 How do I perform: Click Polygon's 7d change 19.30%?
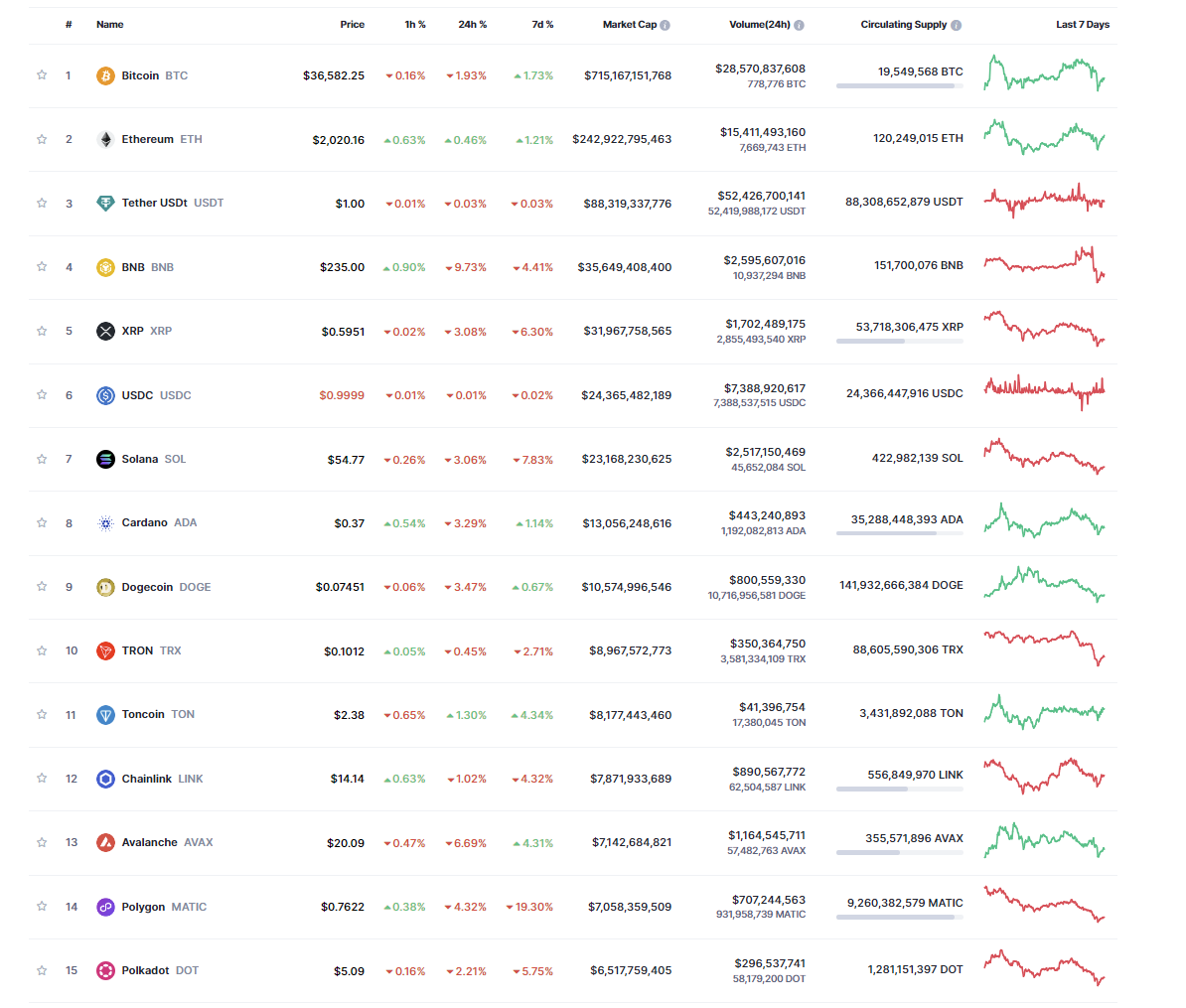pyautogui.click(x=529, y=907)
